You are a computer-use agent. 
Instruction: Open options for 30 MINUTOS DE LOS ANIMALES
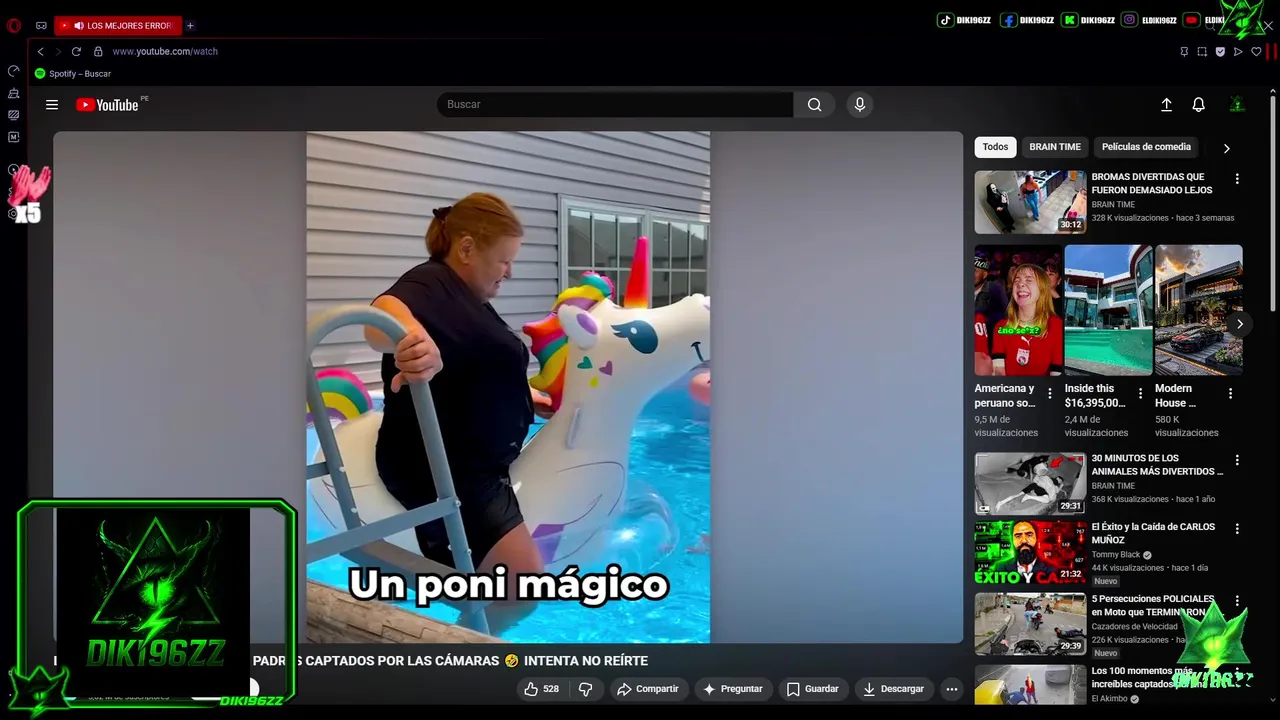tap(1237, 460)
